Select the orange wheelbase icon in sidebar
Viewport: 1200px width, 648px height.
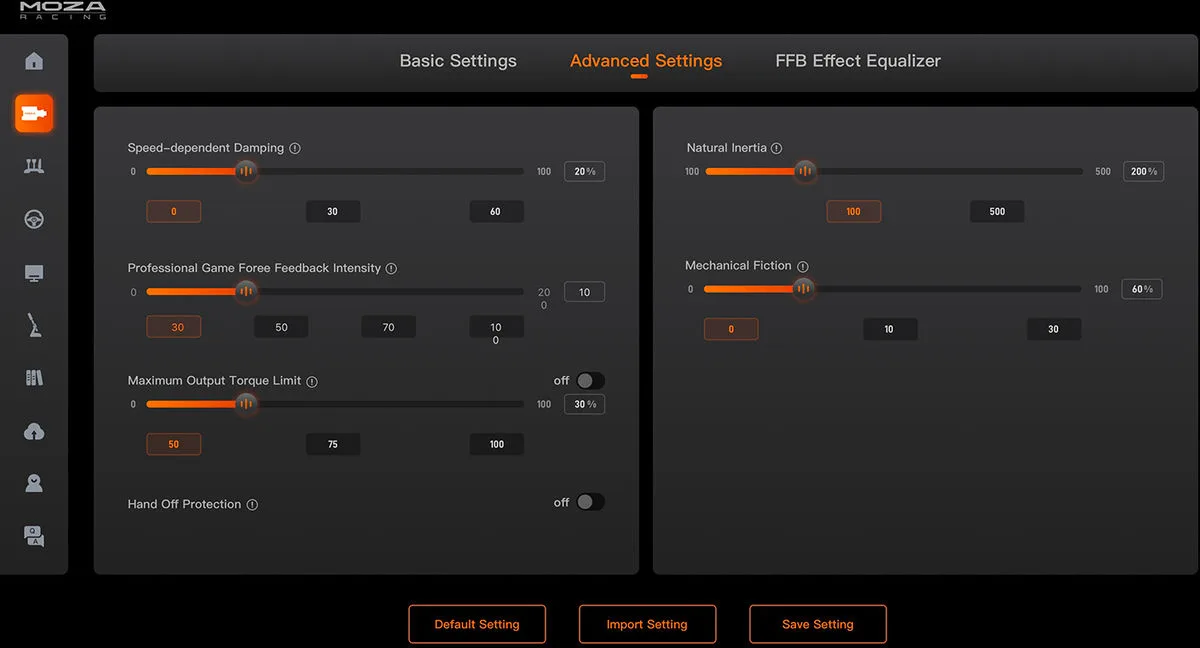click(34, 114)
